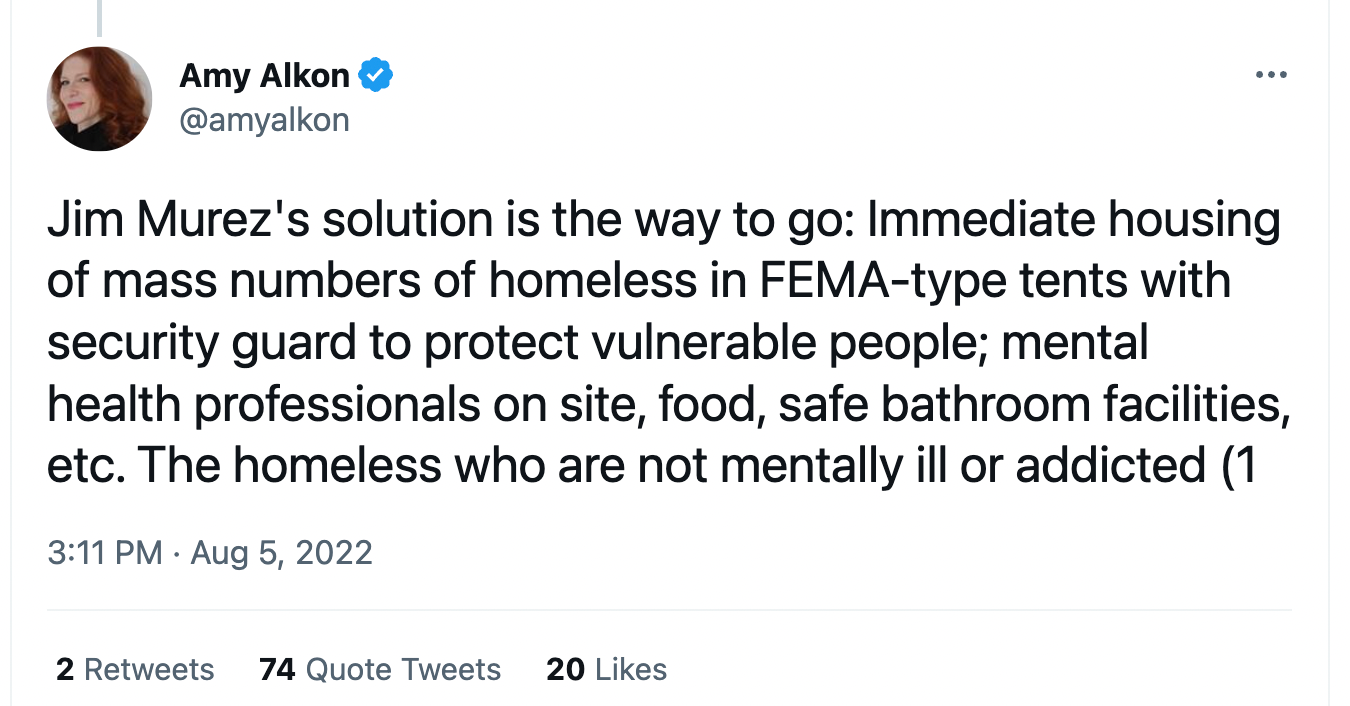Image resolution: width=1350 pixels, height=706 pixels.
Task: View the Retweets list
Action: click(135, 669)
